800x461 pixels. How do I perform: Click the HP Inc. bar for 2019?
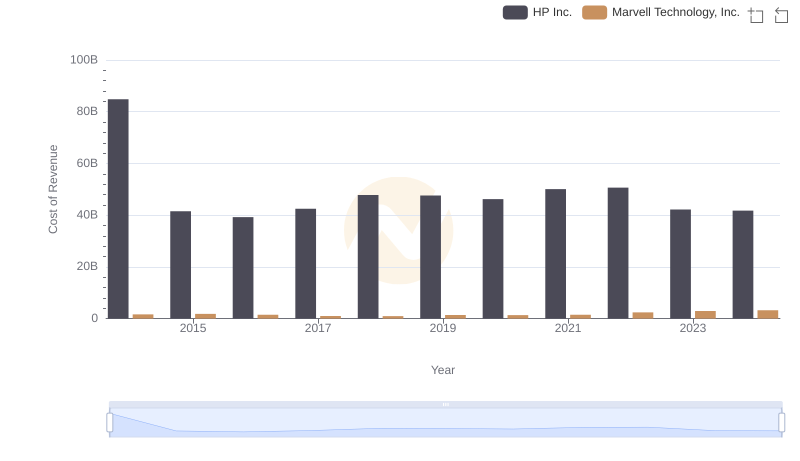point(431,257)
